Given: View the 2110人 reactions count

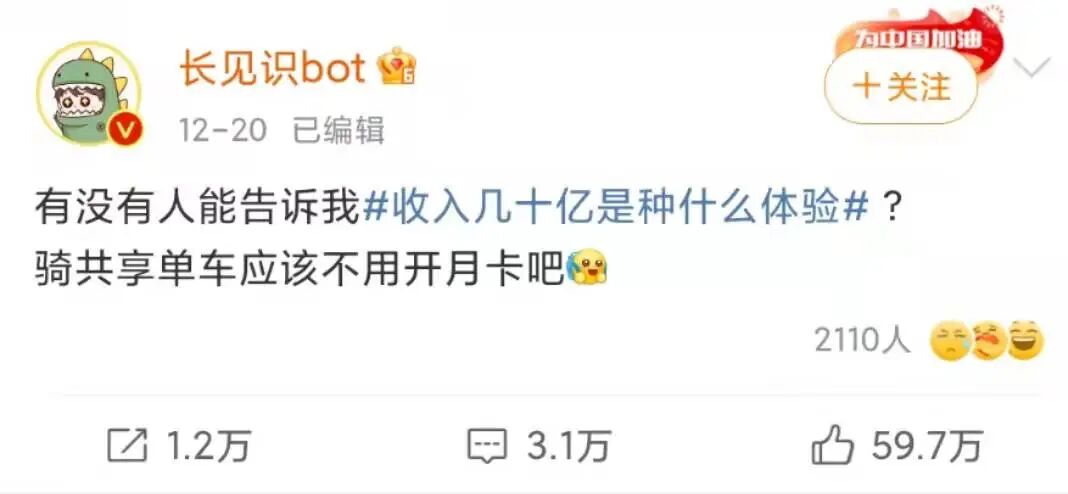Looking at the screenshot, I should [862, 340].
